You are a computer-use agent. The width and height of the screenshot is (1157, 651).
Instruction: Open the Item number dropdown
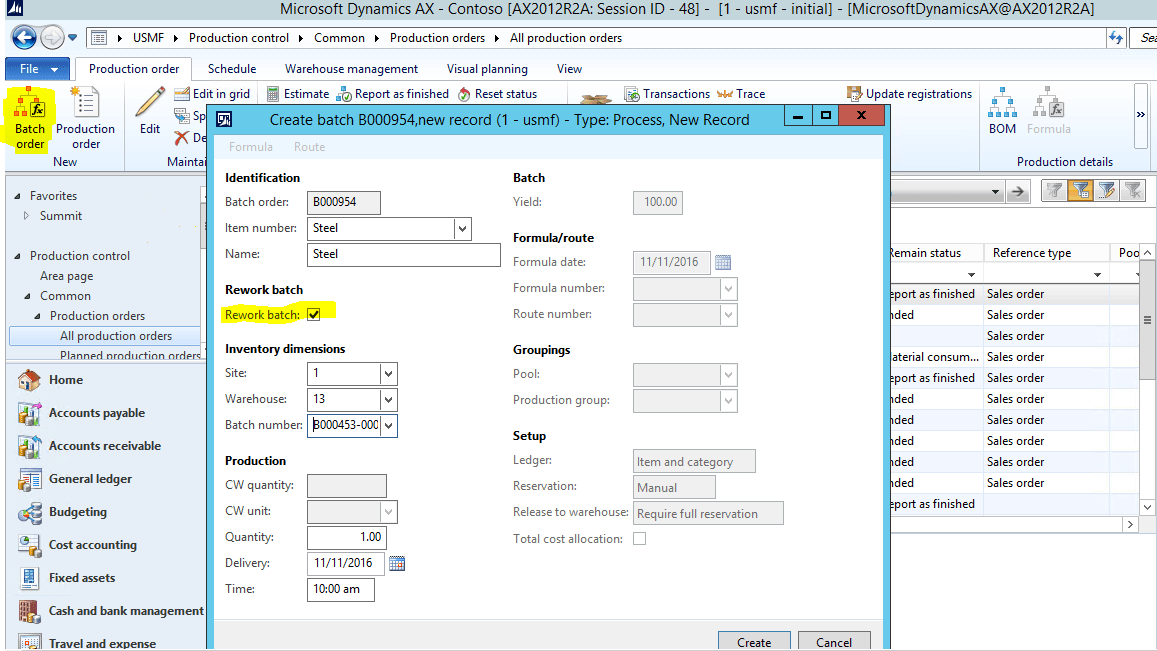point(462,229)
